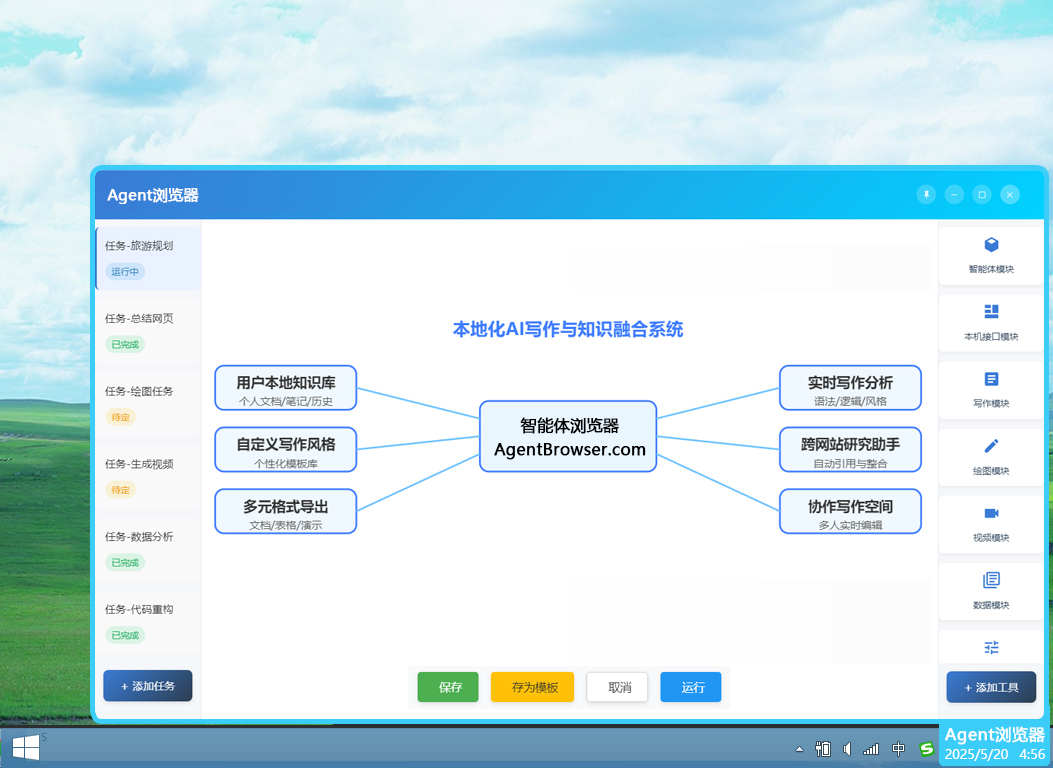This screenshot has height=768, width=1053.
Task: Select the 多元格式导出 node
Action: 285,512
